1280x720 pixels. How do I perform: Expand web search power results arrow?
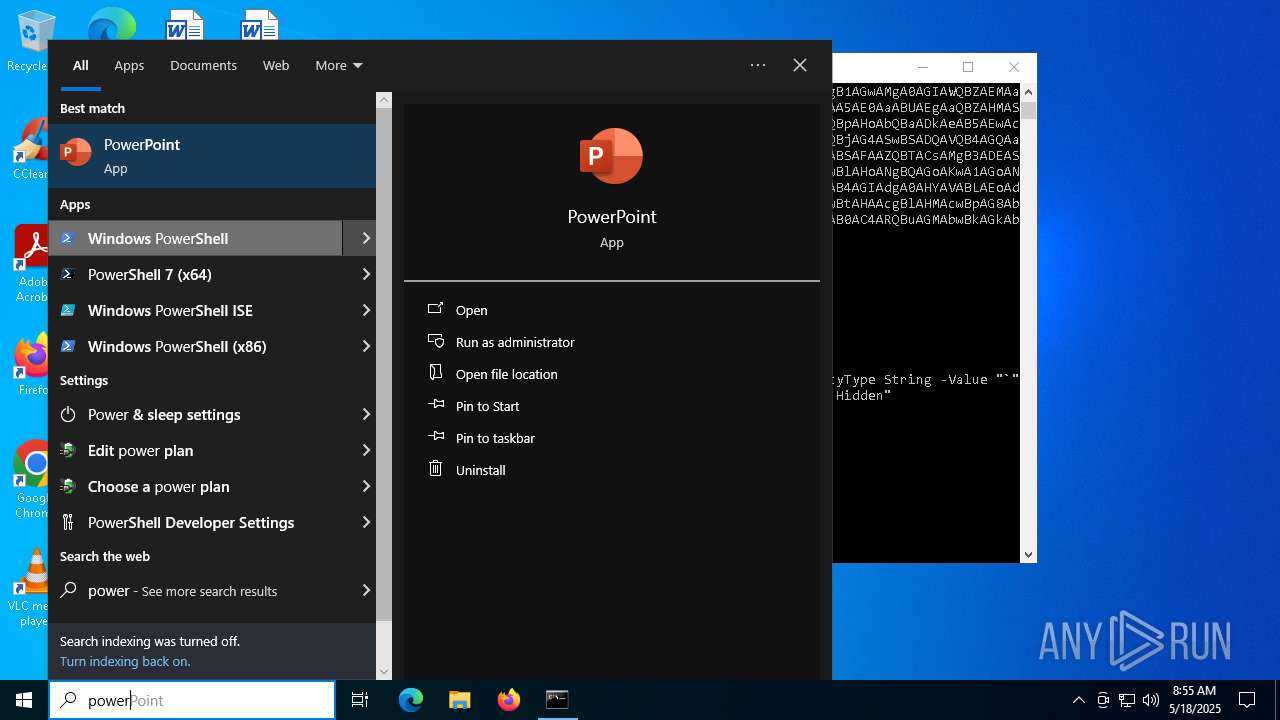point(365,590)
